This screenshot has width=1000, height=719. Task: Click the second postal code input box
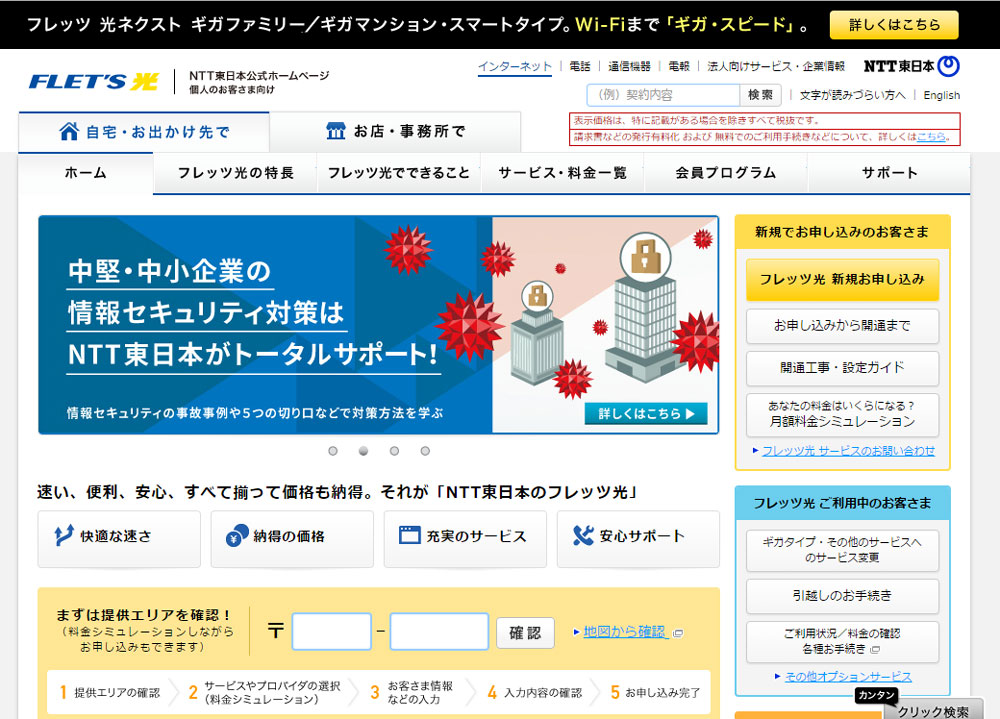(x=439, y=632)
